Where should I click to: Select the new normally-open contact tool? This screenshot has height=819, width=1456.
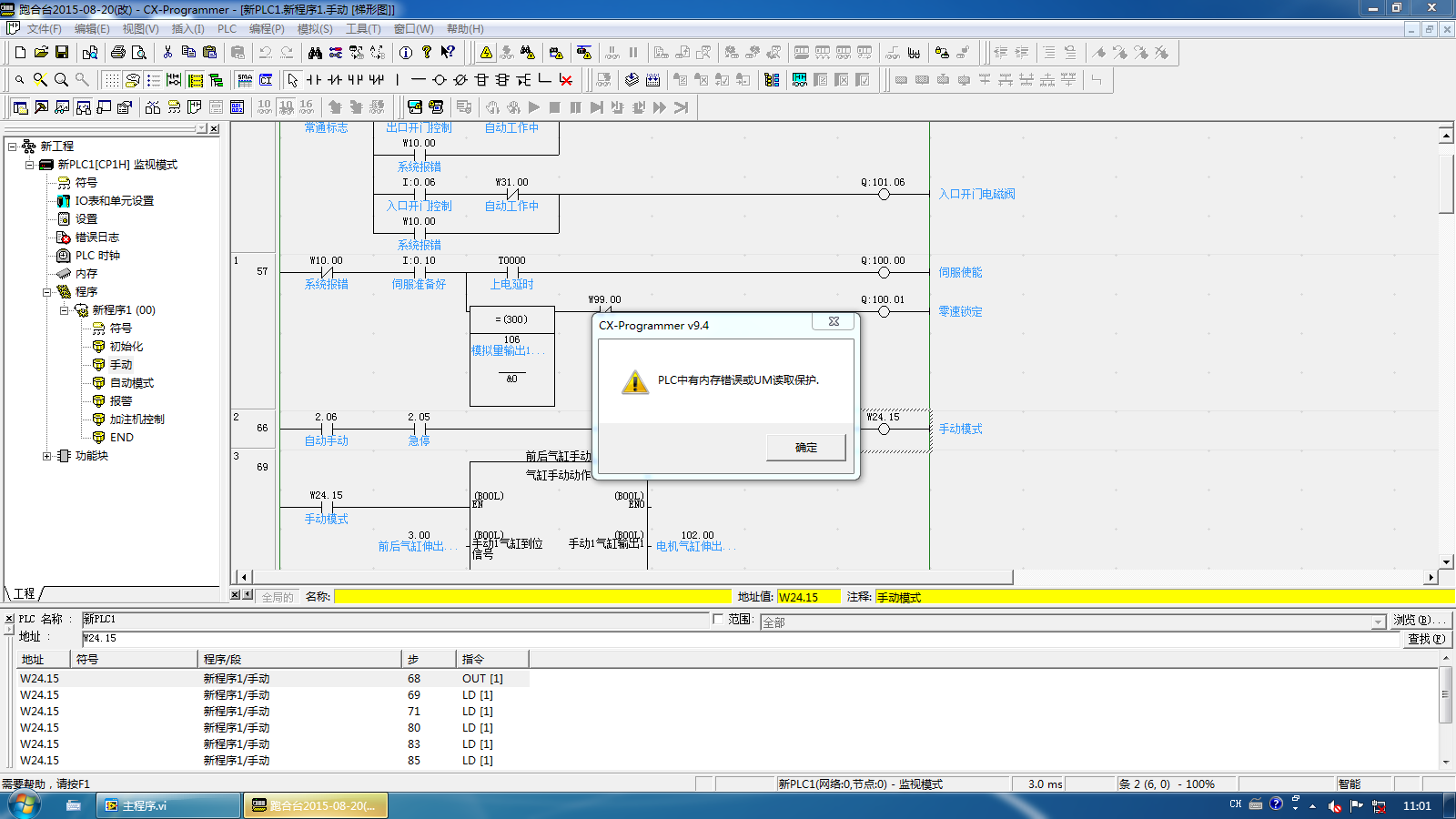[x=314, y=80]
